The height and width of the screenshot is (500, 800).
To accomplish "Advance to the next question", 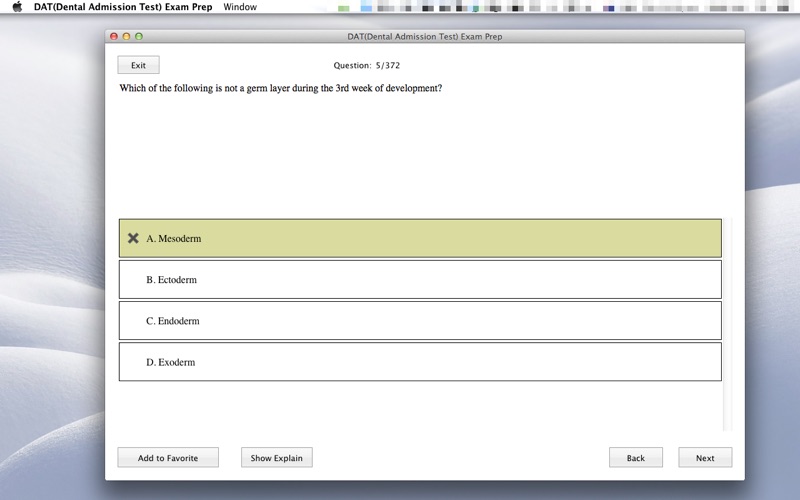I will (705, 458).
